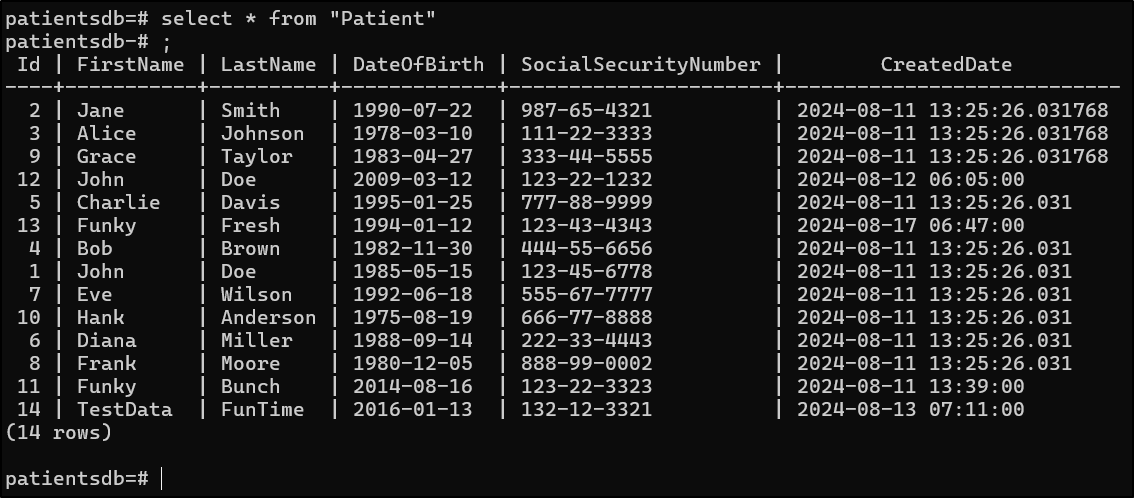Click the last name Anderson

click(x=268, y=318)
